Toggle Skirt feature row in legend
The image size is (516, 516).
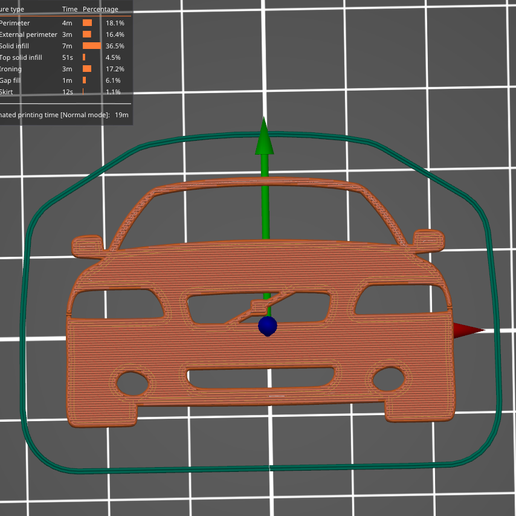pyautogui.click(x=65, y=92)
